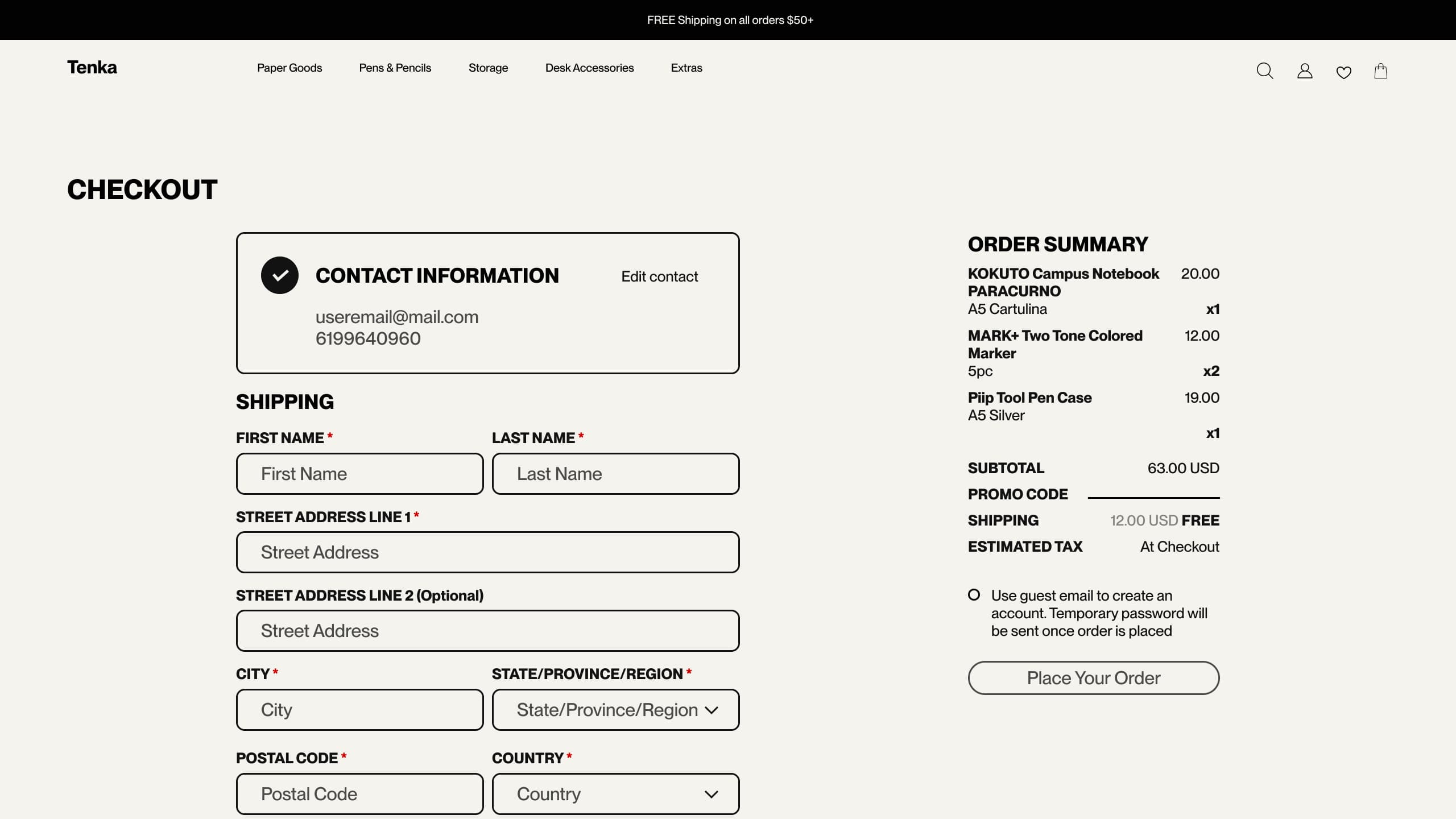
Task: Focus the City field
Action: (x=360, y=710)
